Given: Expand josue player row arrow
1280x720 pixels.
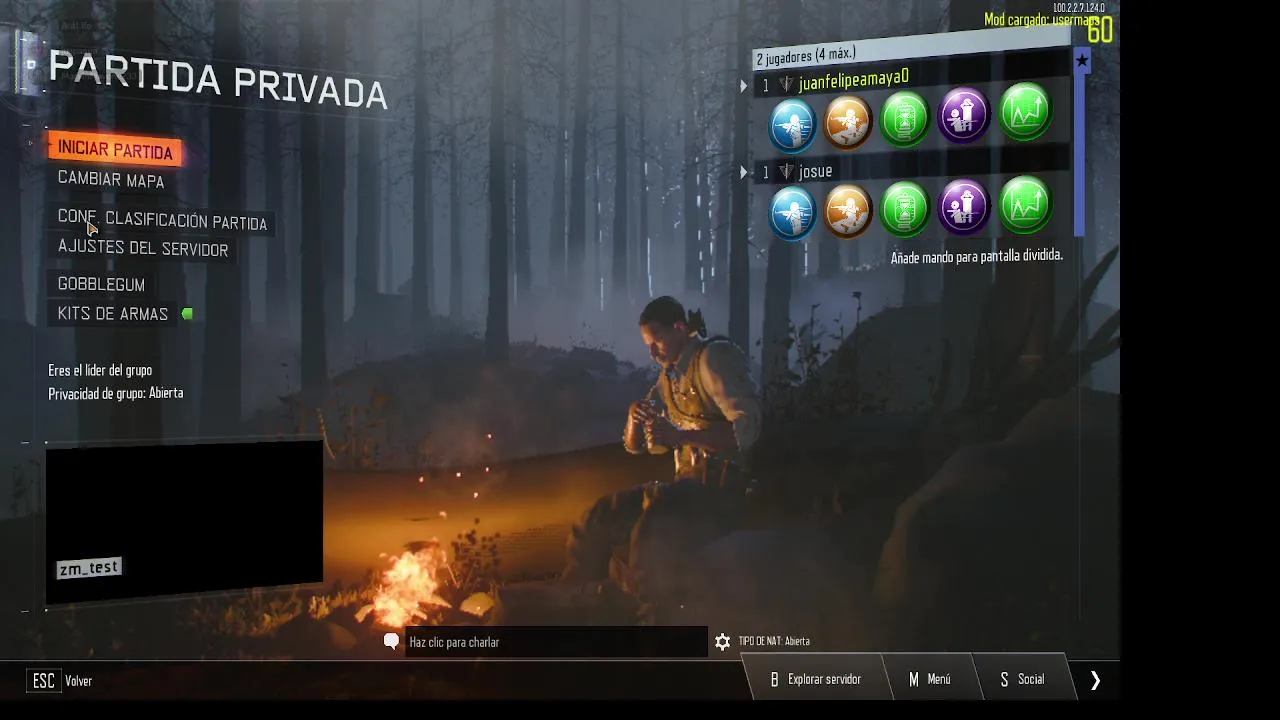Looking at the screenshot, I should click(x=744, y=173).
